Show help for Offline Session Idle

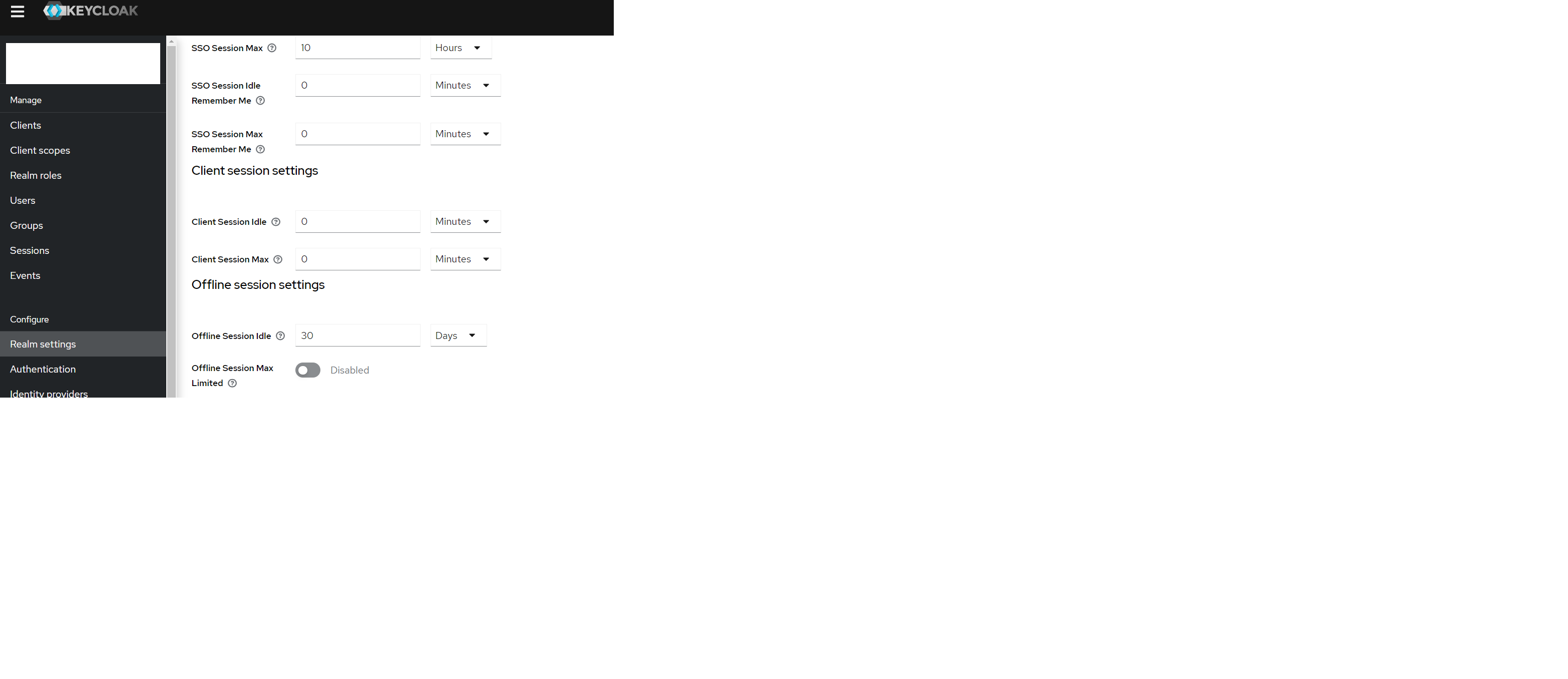[281, 335]
